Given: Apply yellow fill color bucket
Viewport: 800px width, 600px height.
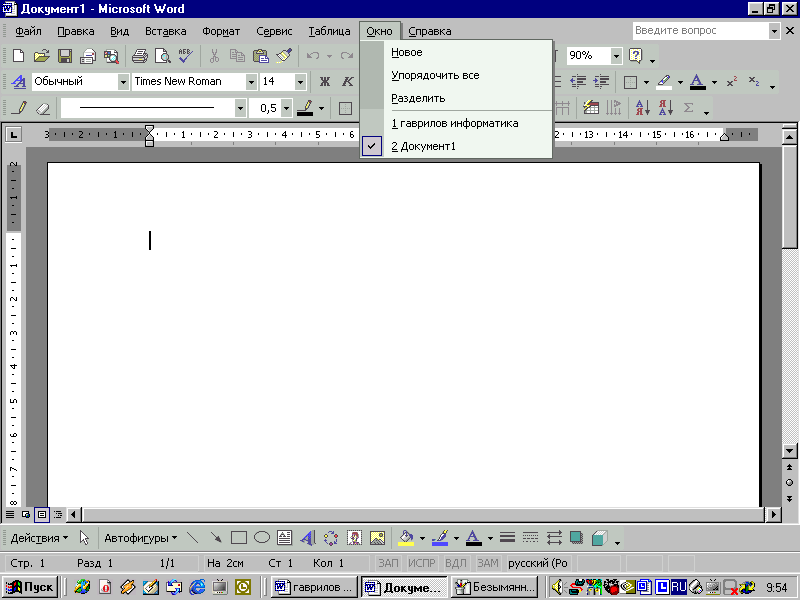Looking at the screenshot, I should point(406,538).
